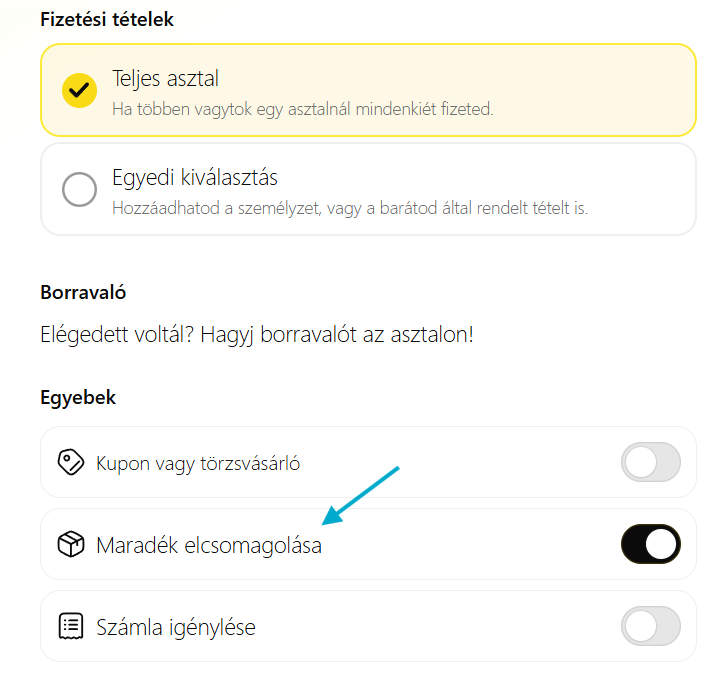Click the Kupon vagy törzsvásárló label
Screen dimensions: 716x676
[x=198, y=463]
